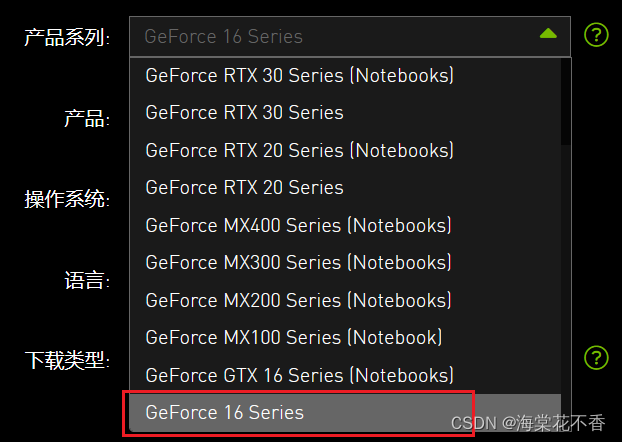This screenshot has width=622, height=442.
Task: Click the help icon beside product series
Action: pos(596,36)
